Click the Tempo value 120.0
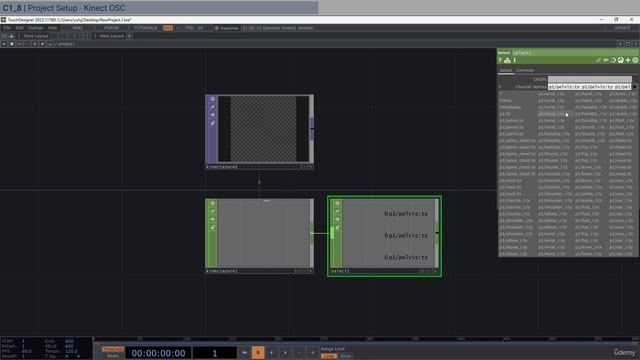Image resolution: width=640 pixels, height=360 pixels. tap(71, 351)
